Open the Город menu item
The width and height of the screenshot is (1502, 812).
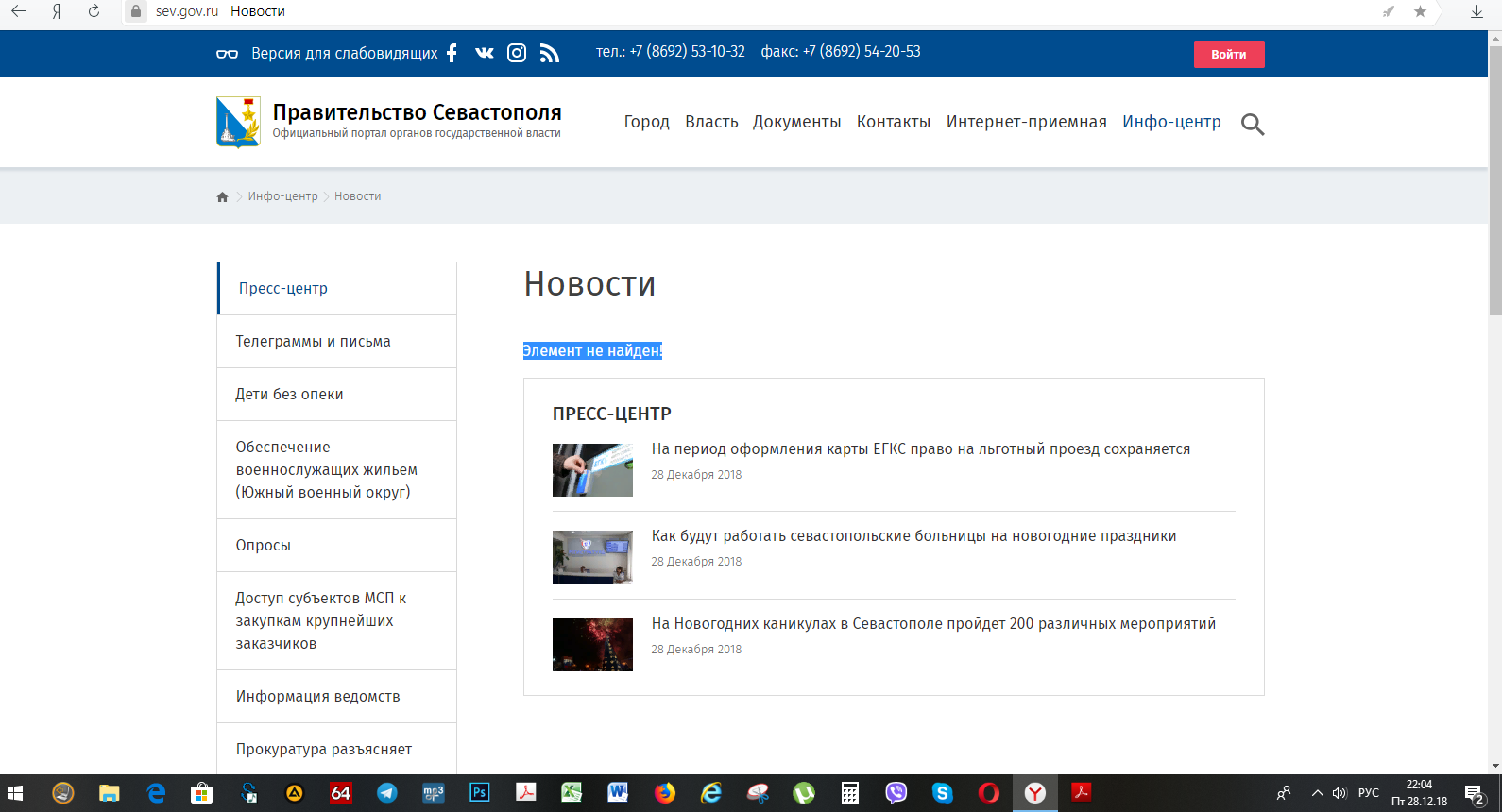point(646,122)
